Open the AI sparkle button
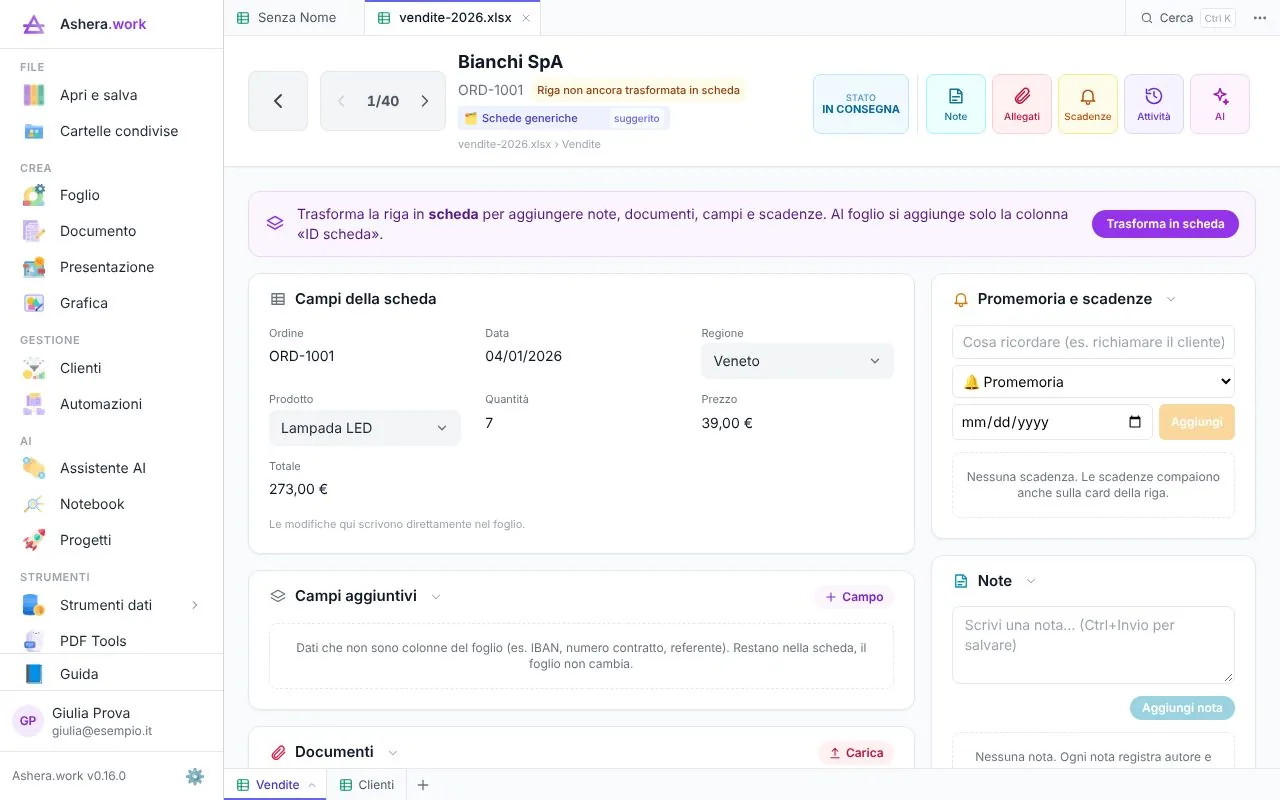 pos(1219,104)
